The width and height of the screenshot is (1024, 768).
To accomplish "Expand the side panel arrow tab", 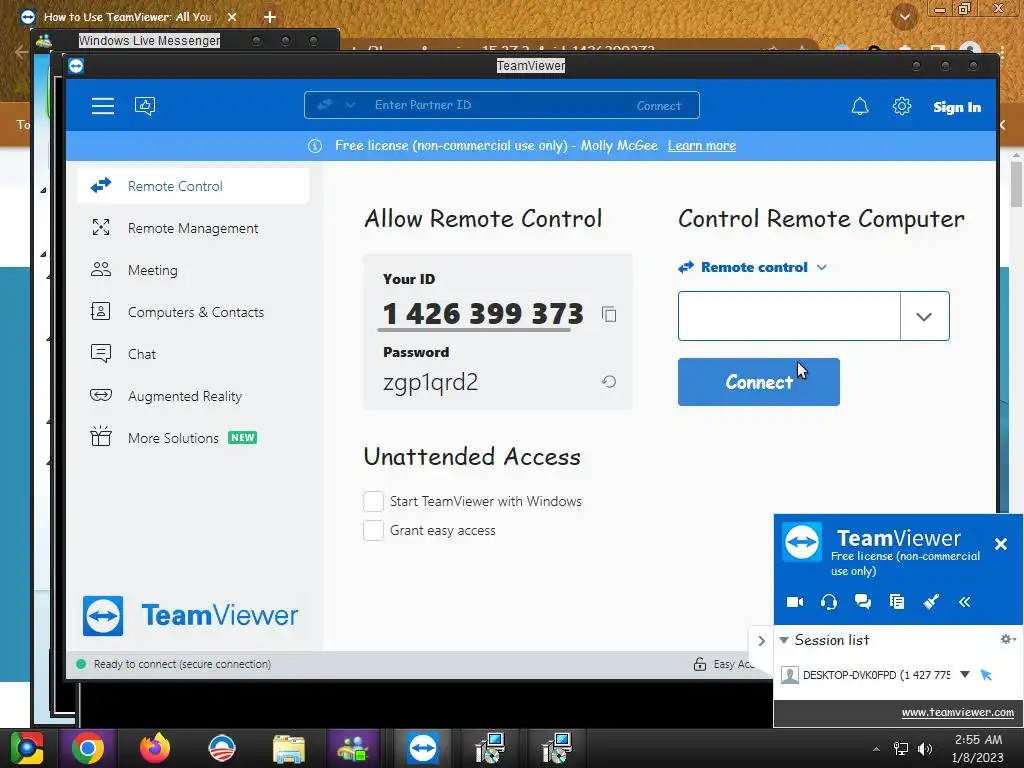I will point(761,641).
